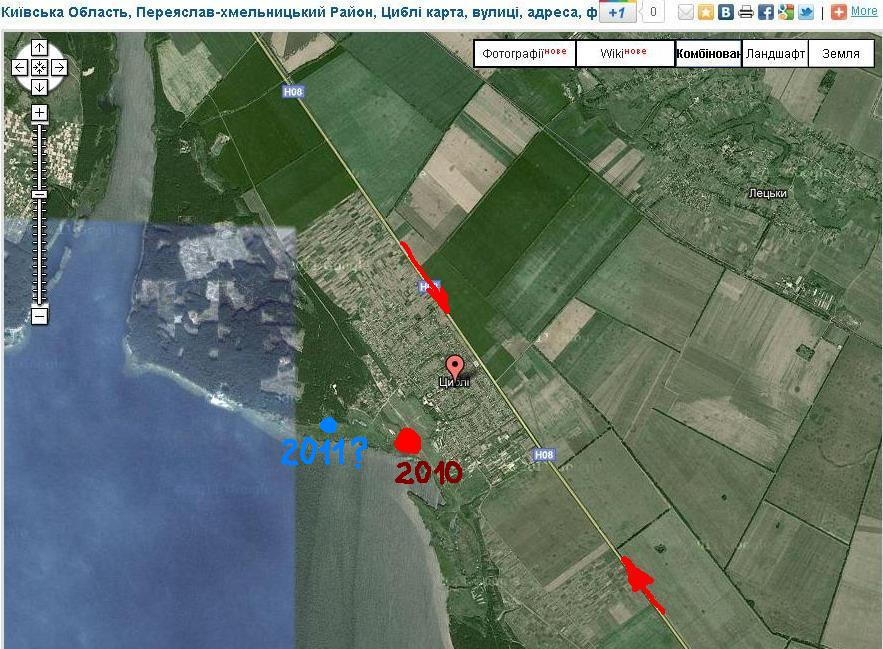
Task: Share page via email envelope icon
Action: click(686, 12)
